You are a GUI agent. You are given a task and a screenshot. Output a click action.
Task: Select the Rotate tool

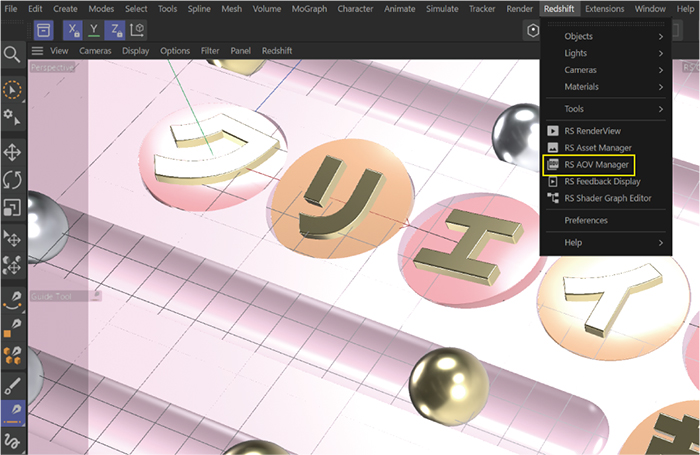[13, 180]
